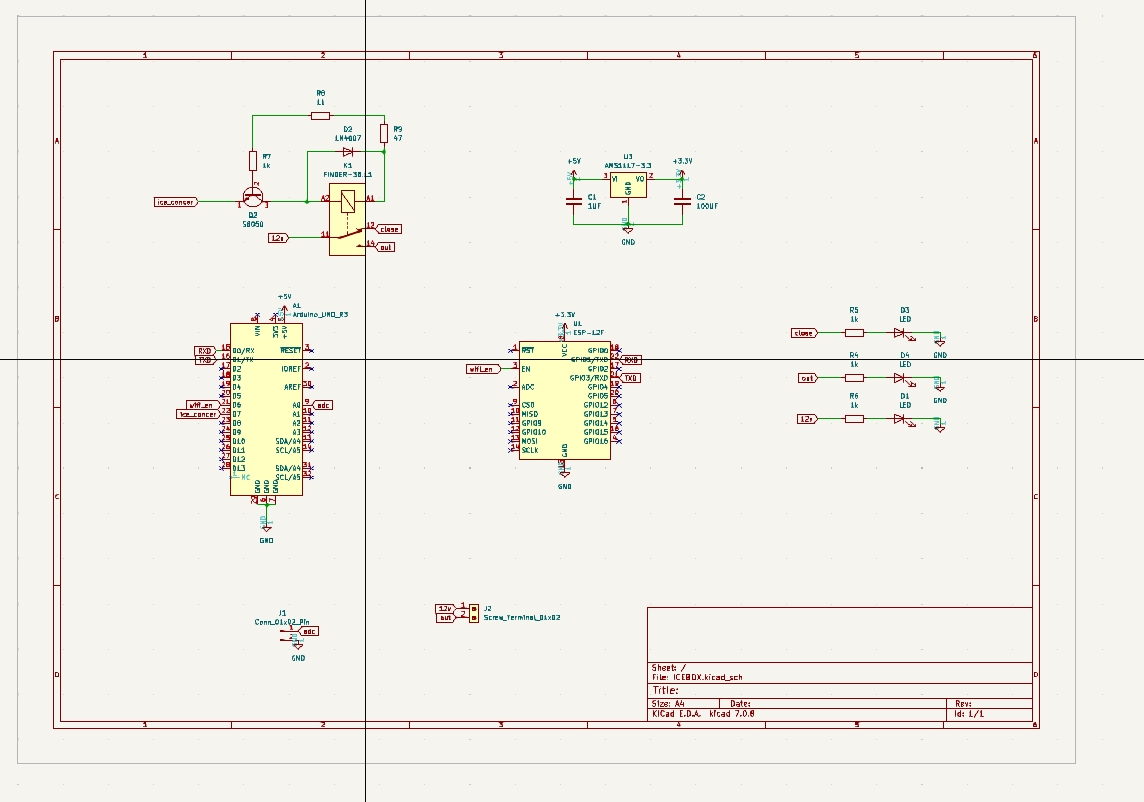This screenshot has height=802, width=1144.
Task: Click the adc label at Arduino A0 pin
Action: [x=323, y=405]
